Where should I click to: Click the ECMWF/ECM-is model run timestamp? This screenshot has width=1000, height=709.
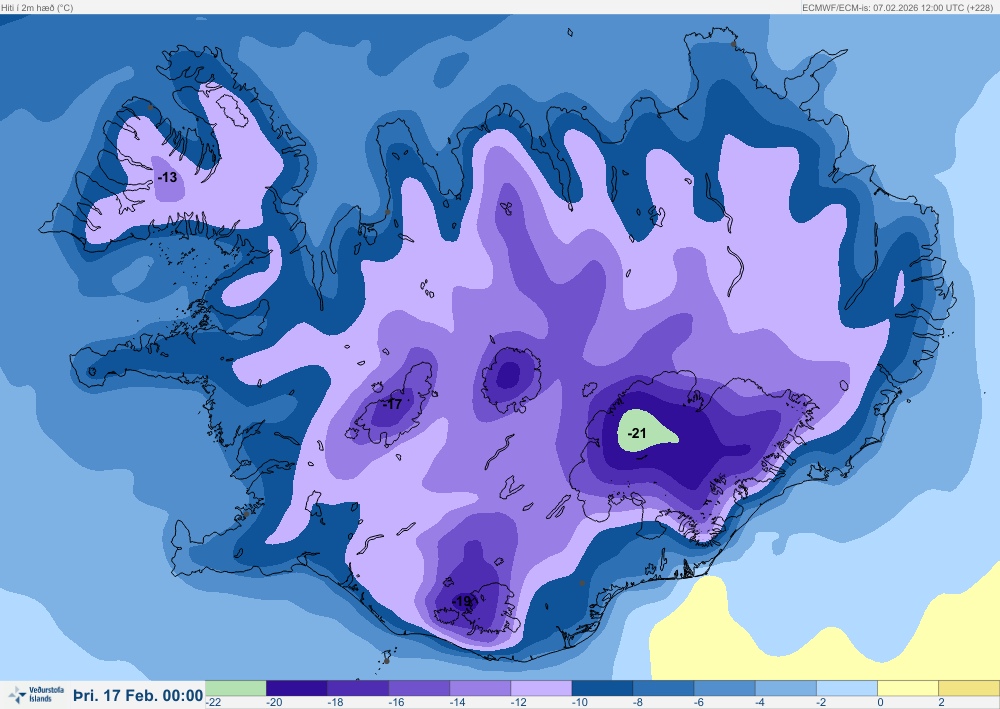pos(897,8)
